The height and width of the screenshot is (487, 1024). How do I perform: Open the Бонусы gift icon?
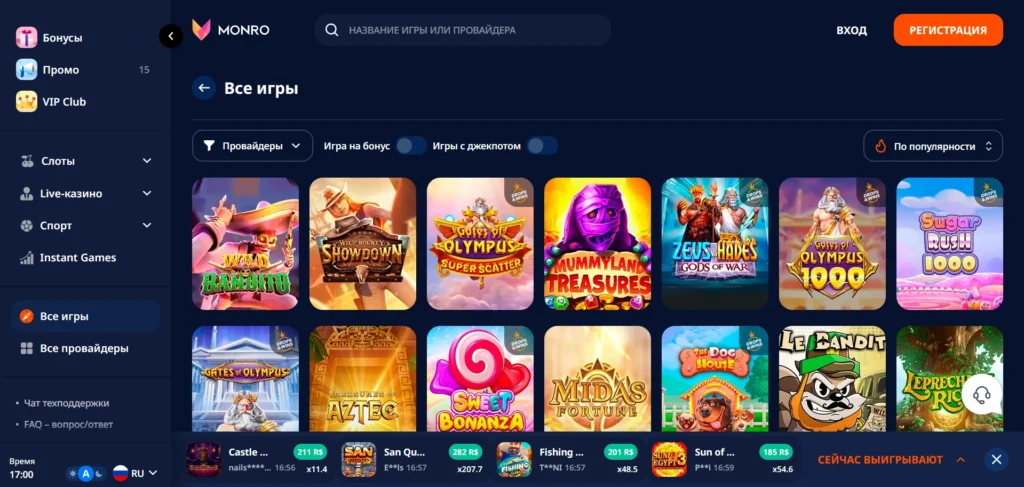pyautogui.click(x=27, y=38)
